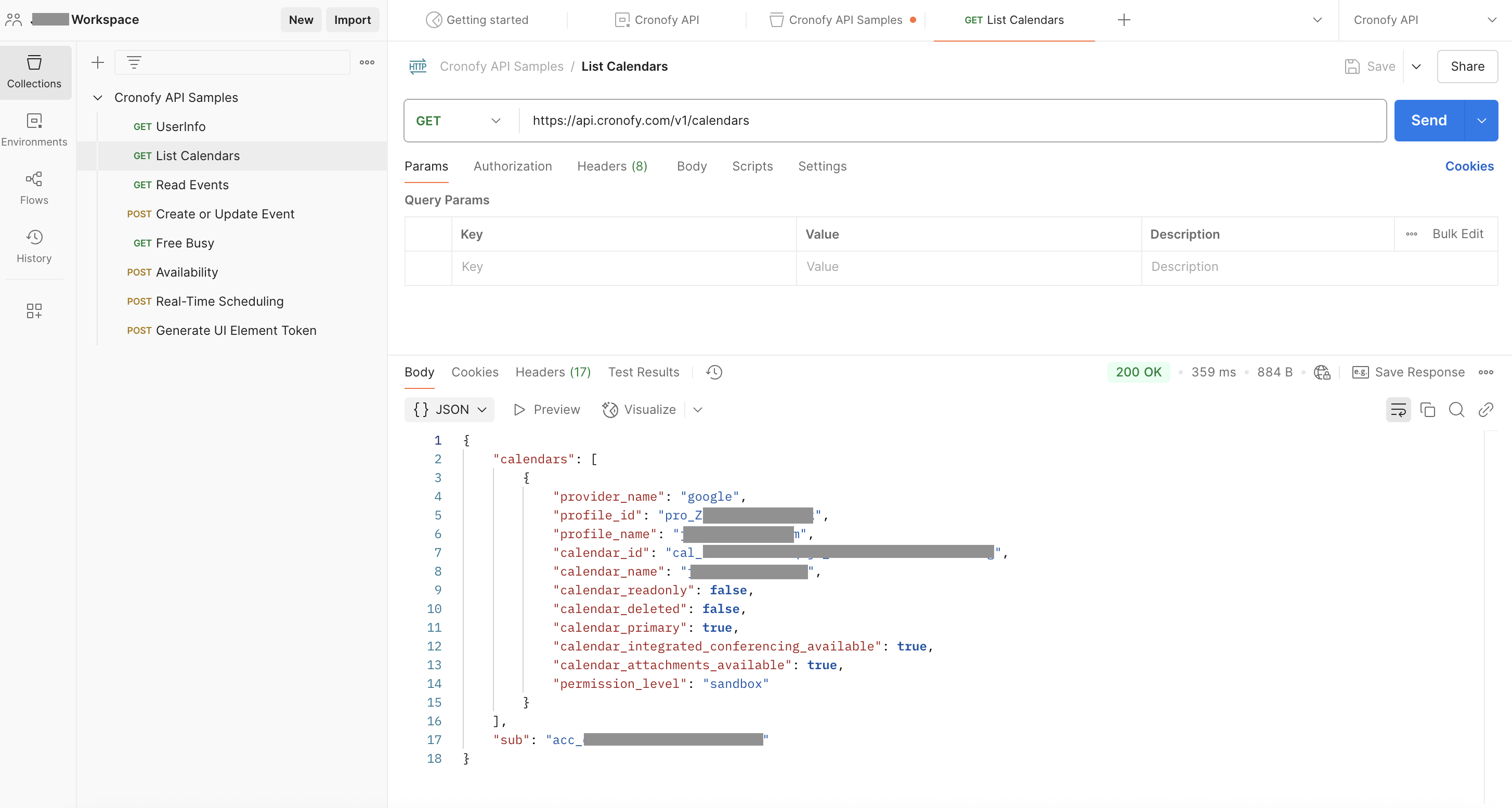Open the History sidebar panel
Viewport: 1512px width, 808px height.
[x=35, y=246]
